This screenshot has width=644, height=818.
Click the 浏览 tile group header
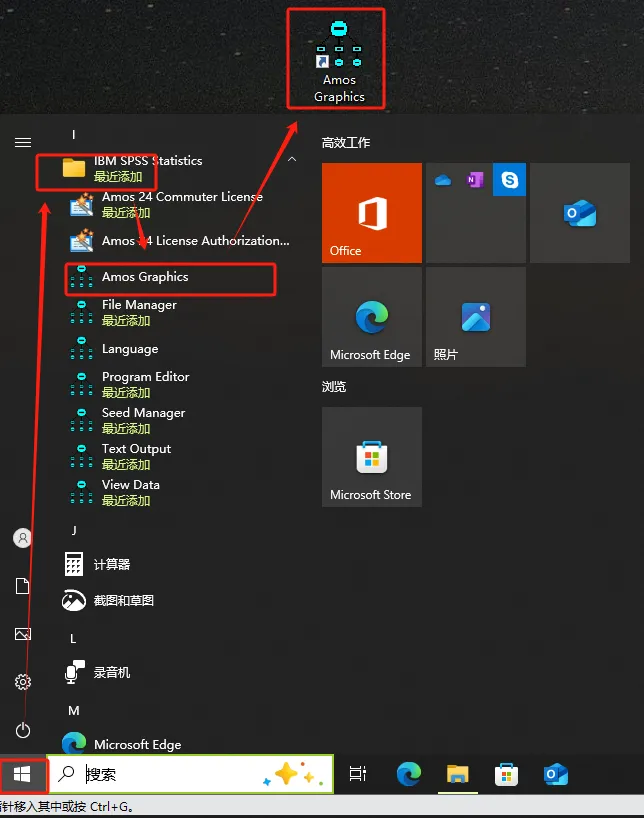[x=333, y=387]
